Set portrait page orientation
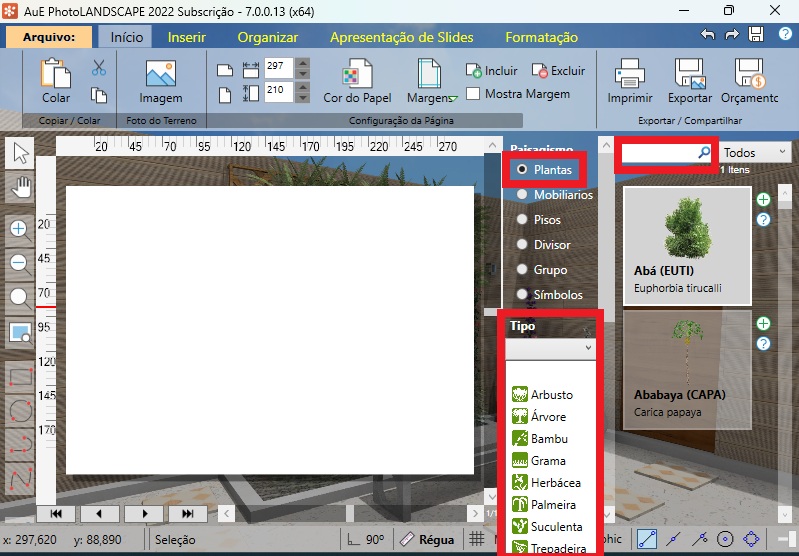 pyautogui.click(x=225, y=94)
